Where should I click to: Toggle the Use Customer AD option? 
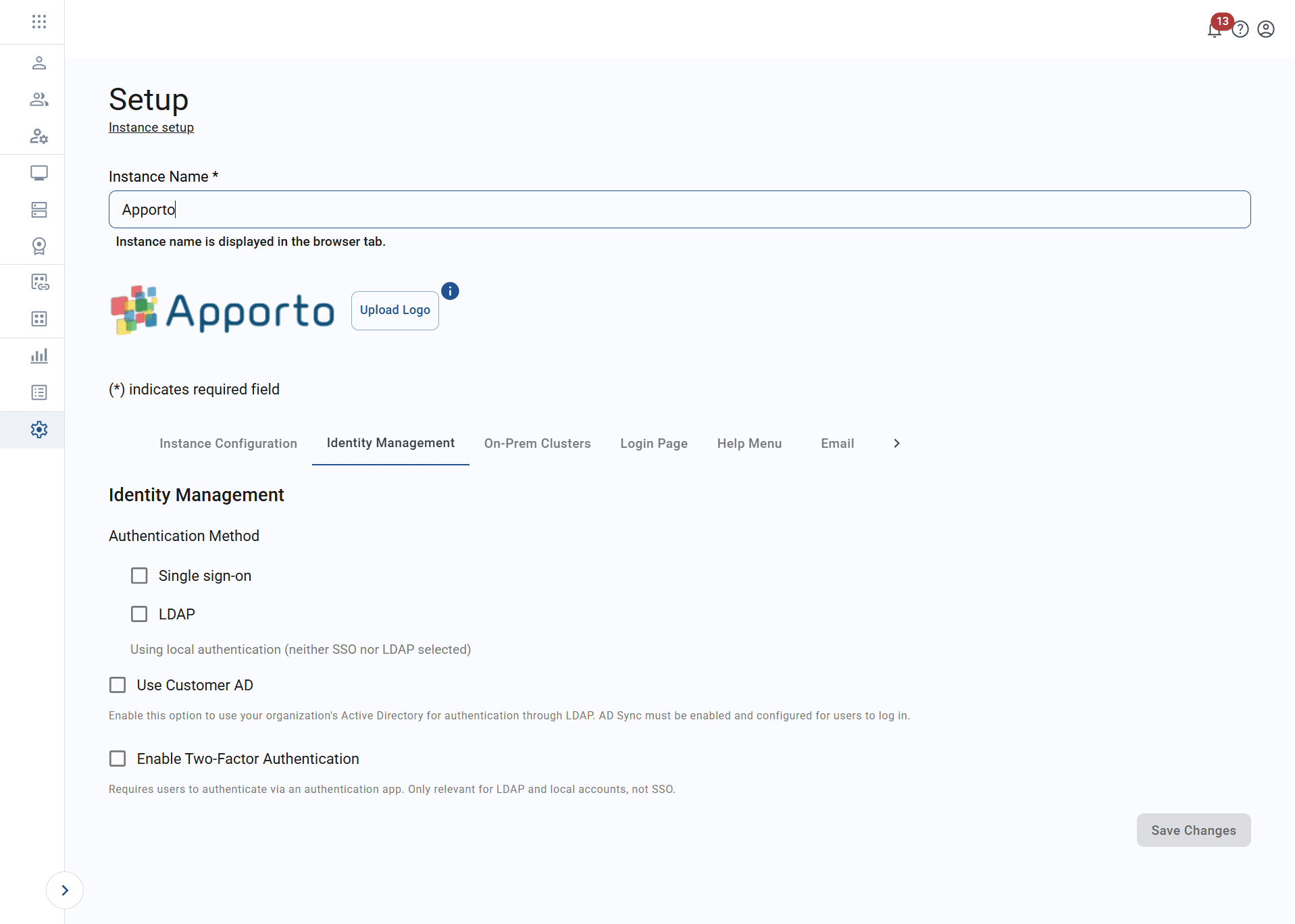click(x=118, y=684)
